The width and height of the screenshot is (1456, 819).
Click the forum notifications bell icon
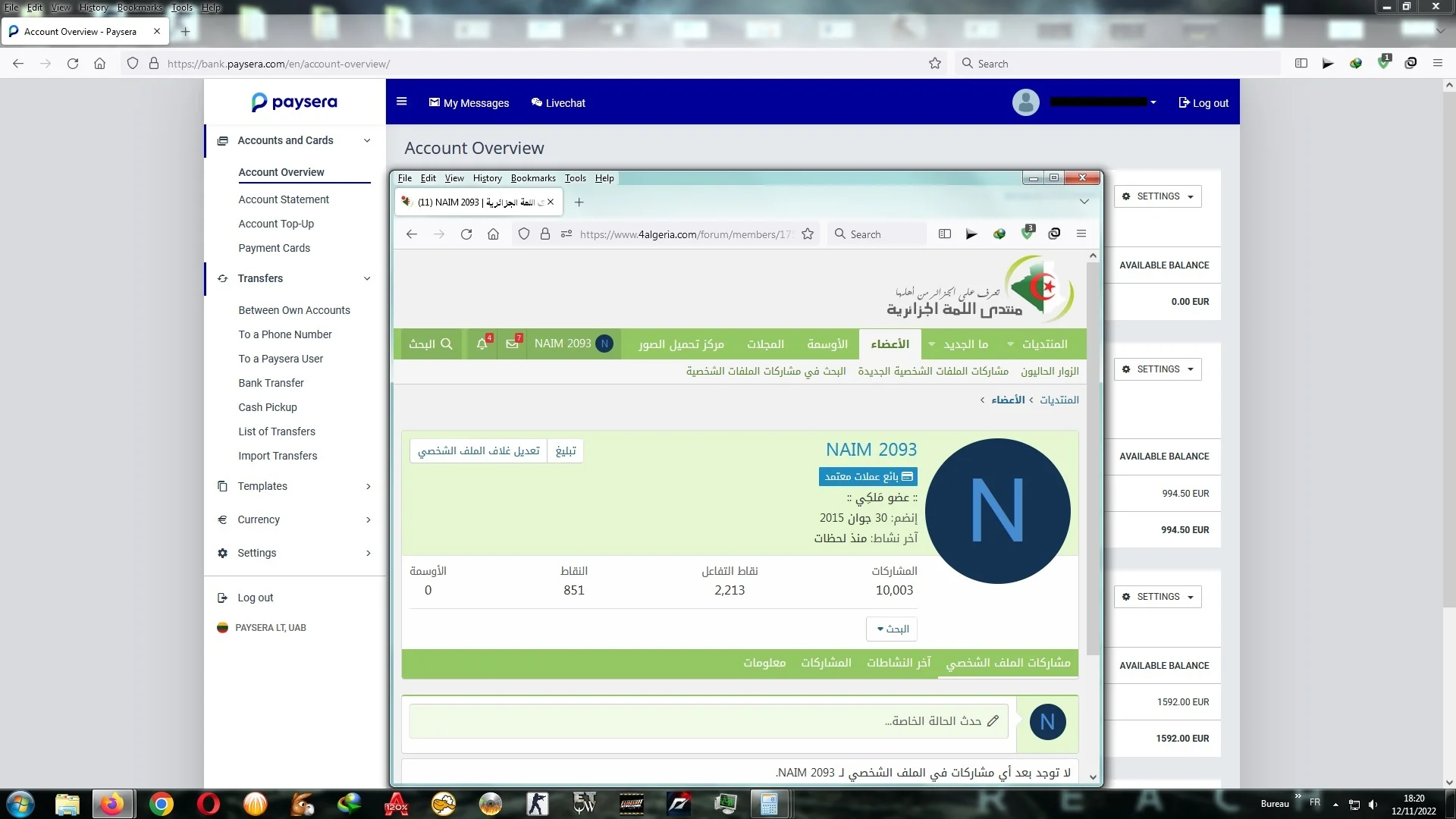pos(482,344)
